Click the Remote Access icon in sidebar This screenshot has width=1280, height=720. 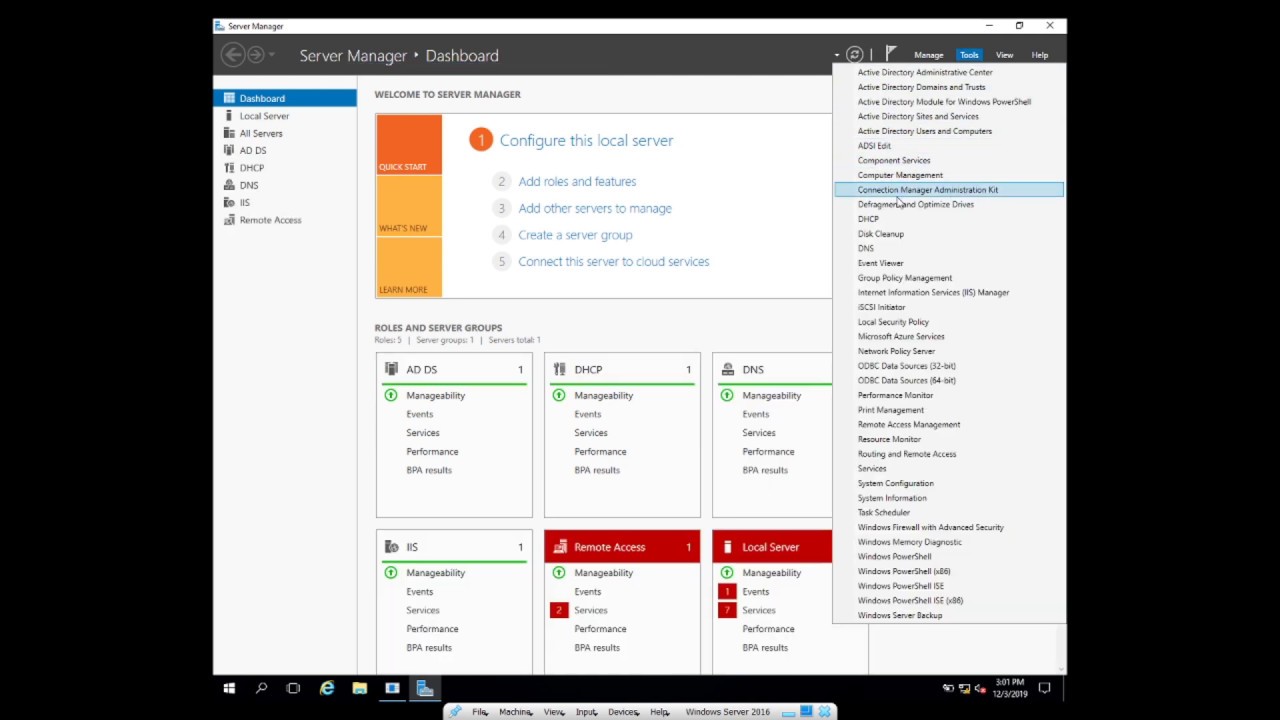click(229, 220)
